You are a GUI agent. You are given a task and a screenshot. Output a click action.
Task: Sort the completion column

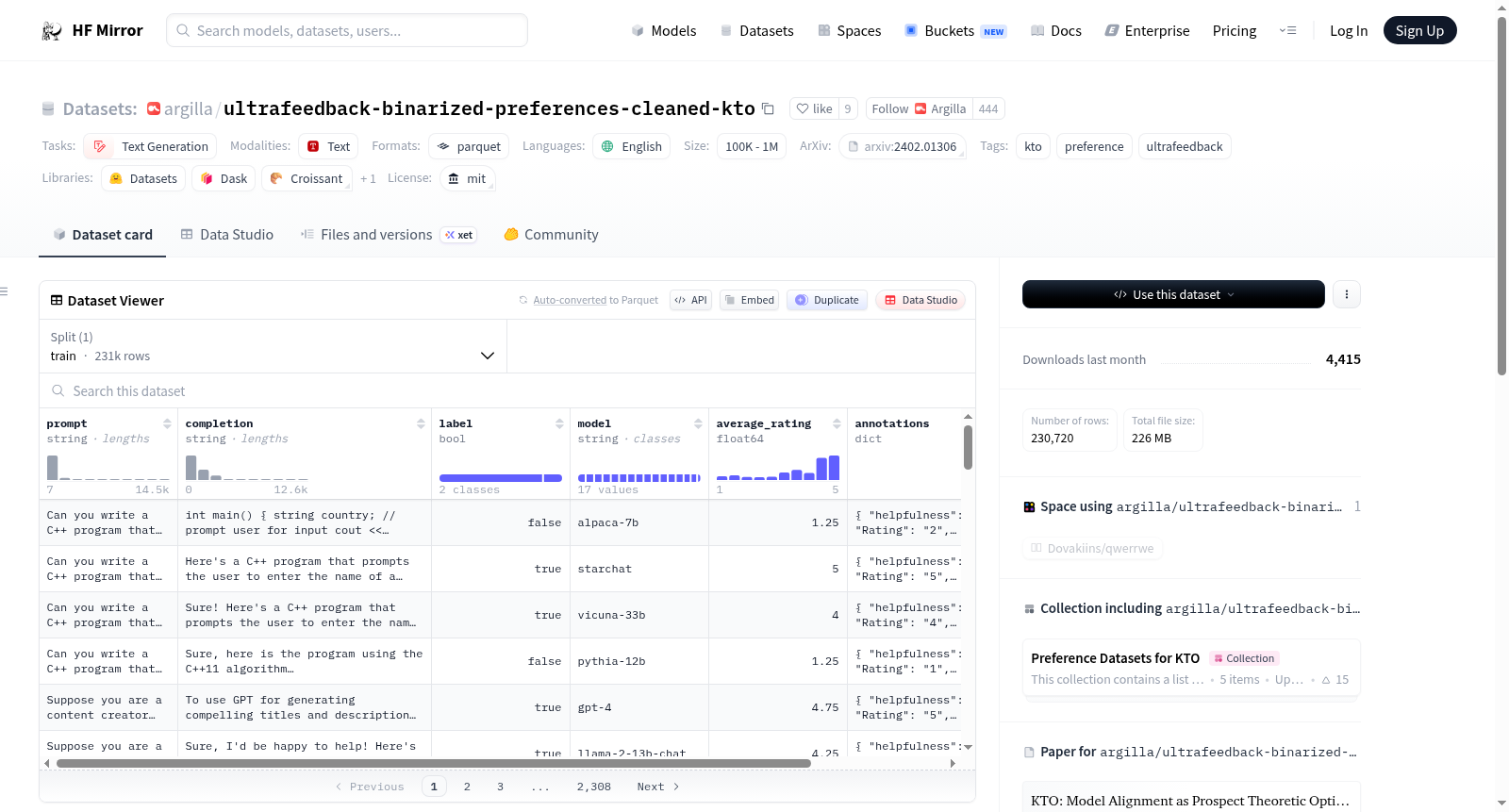(x=421, y=423)
